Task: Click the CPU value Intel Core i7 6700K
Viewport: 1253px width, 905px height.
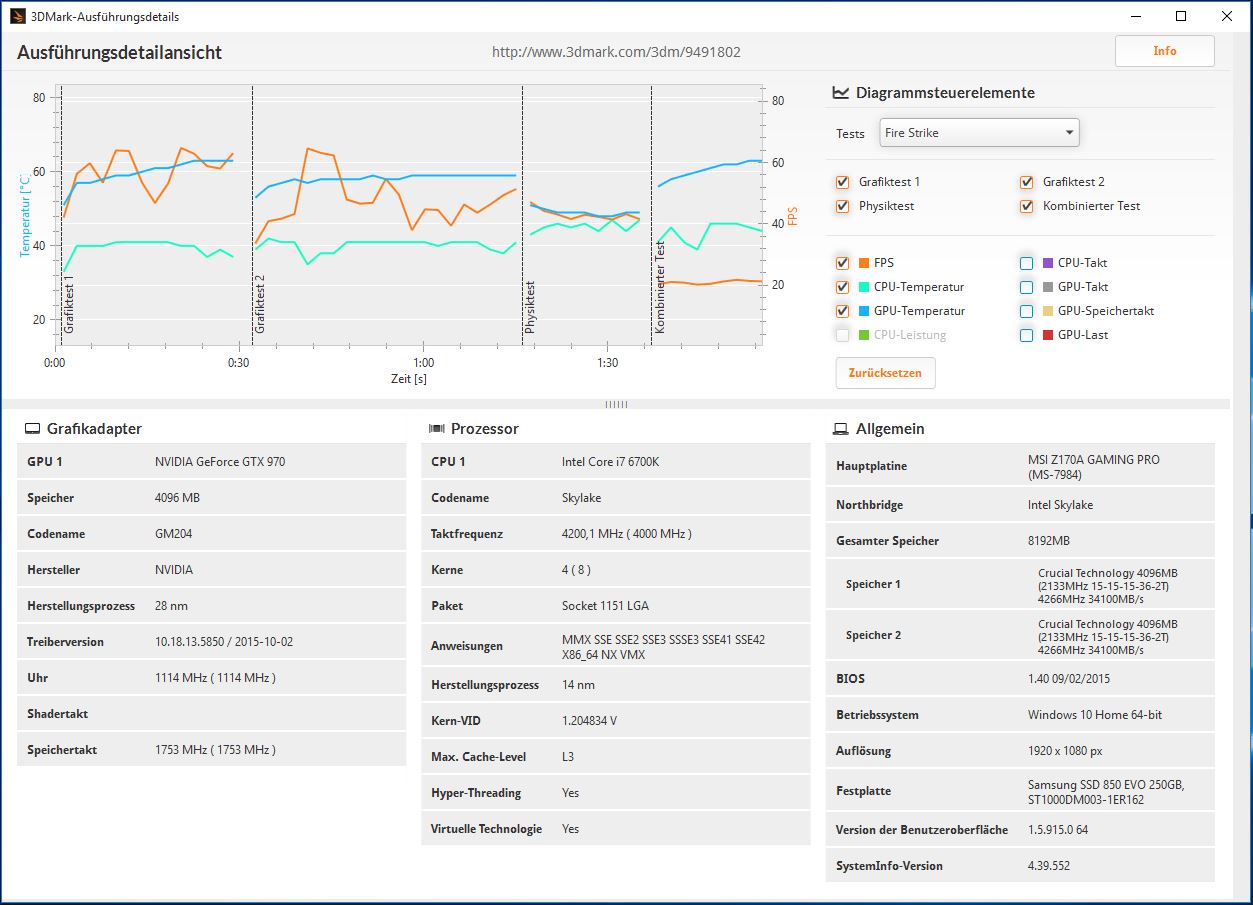Action: (x=611, y=462)
